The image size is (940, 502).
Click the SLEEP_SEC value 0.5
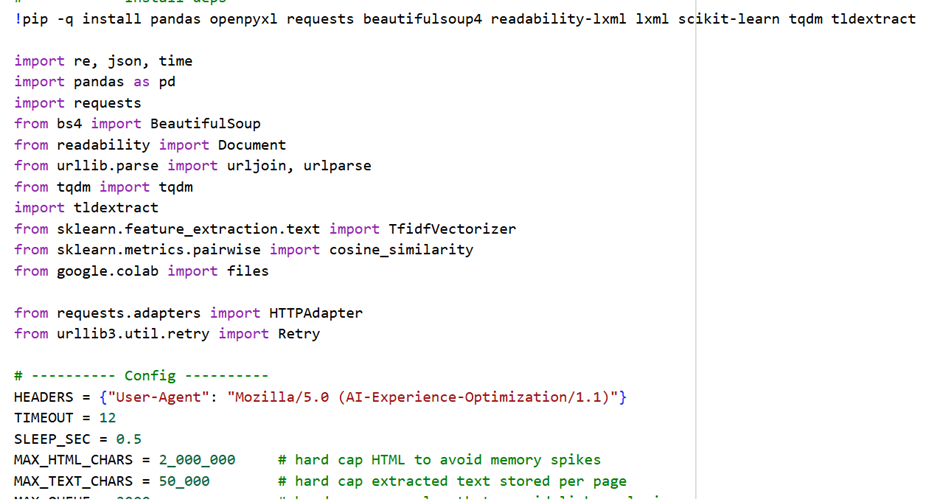point(128,439)
